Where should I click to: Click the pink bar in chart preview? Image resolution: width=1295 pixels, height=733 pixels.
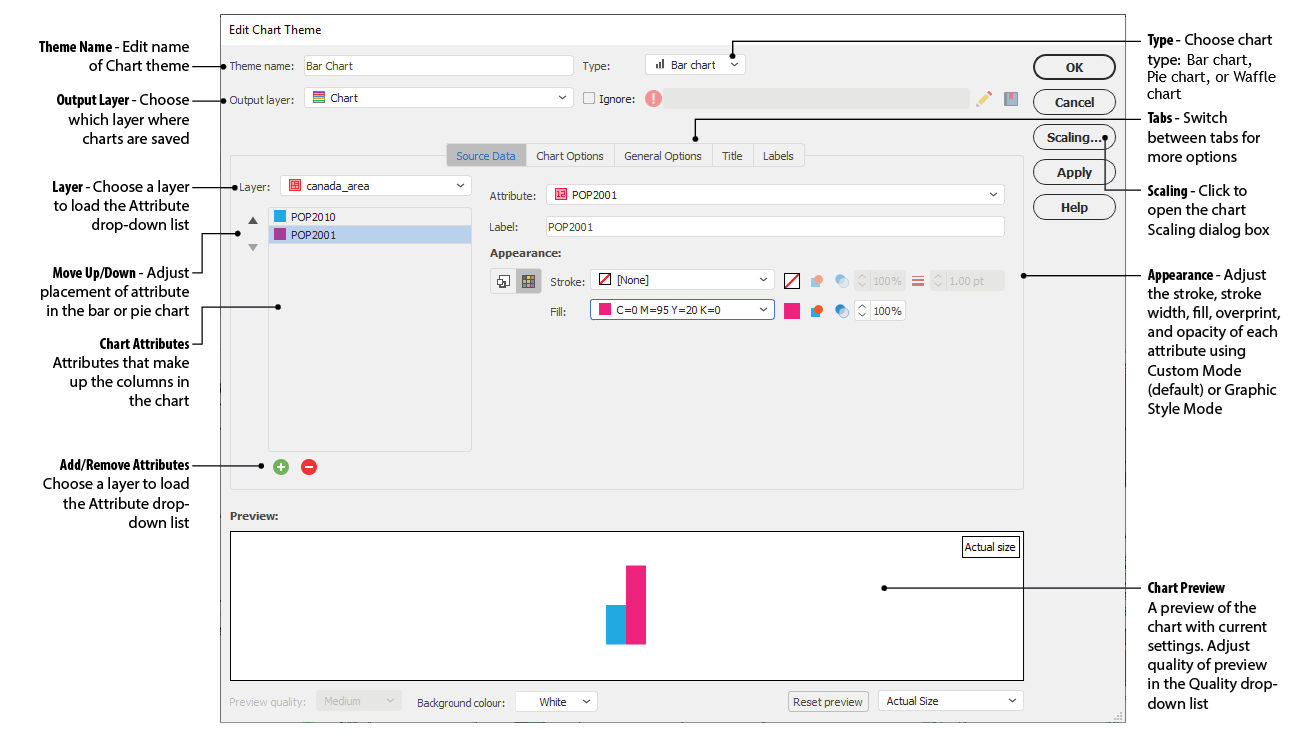coord(636,605)
